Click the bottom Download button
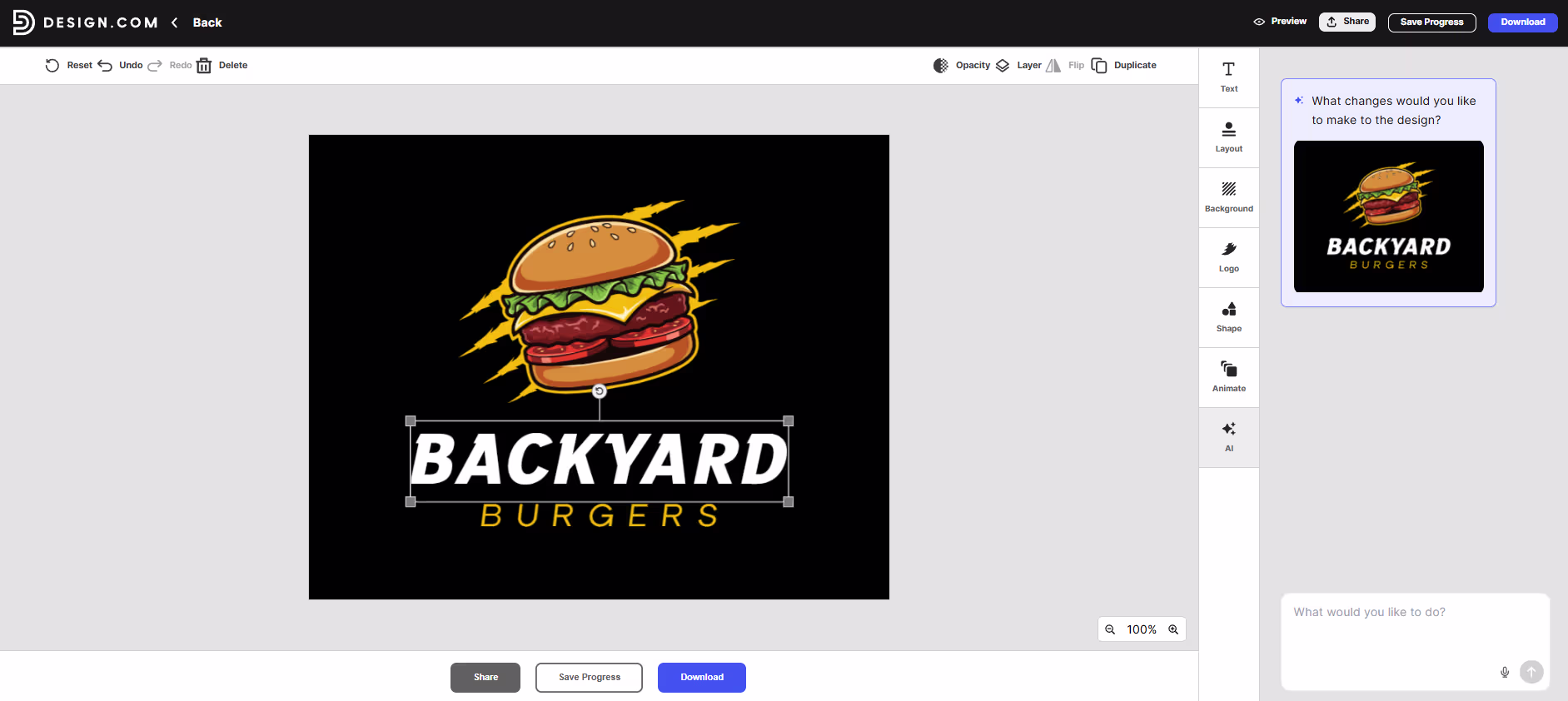Image resolution: width=1568 pixels, height=701 pixels. tap(702, 678)
